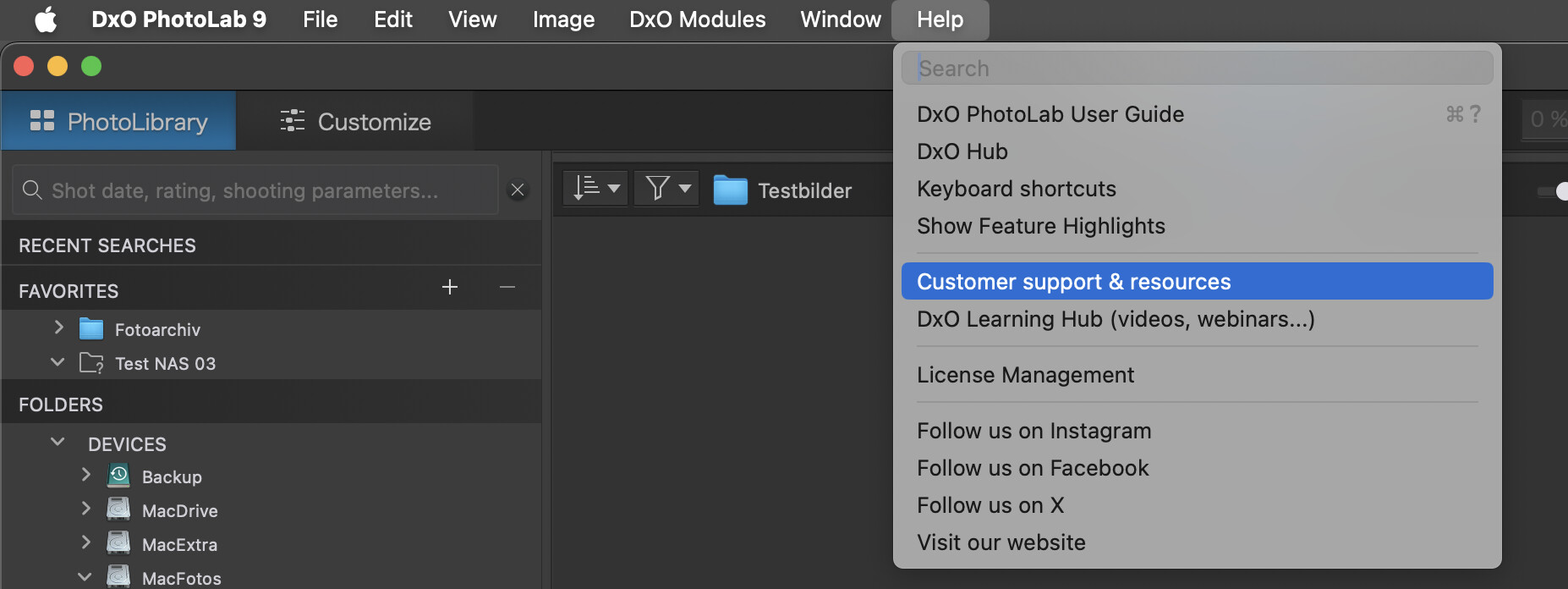Open the Image menu
The width and height of the screenshot is (1568, 589).
[x=563, y=19]
